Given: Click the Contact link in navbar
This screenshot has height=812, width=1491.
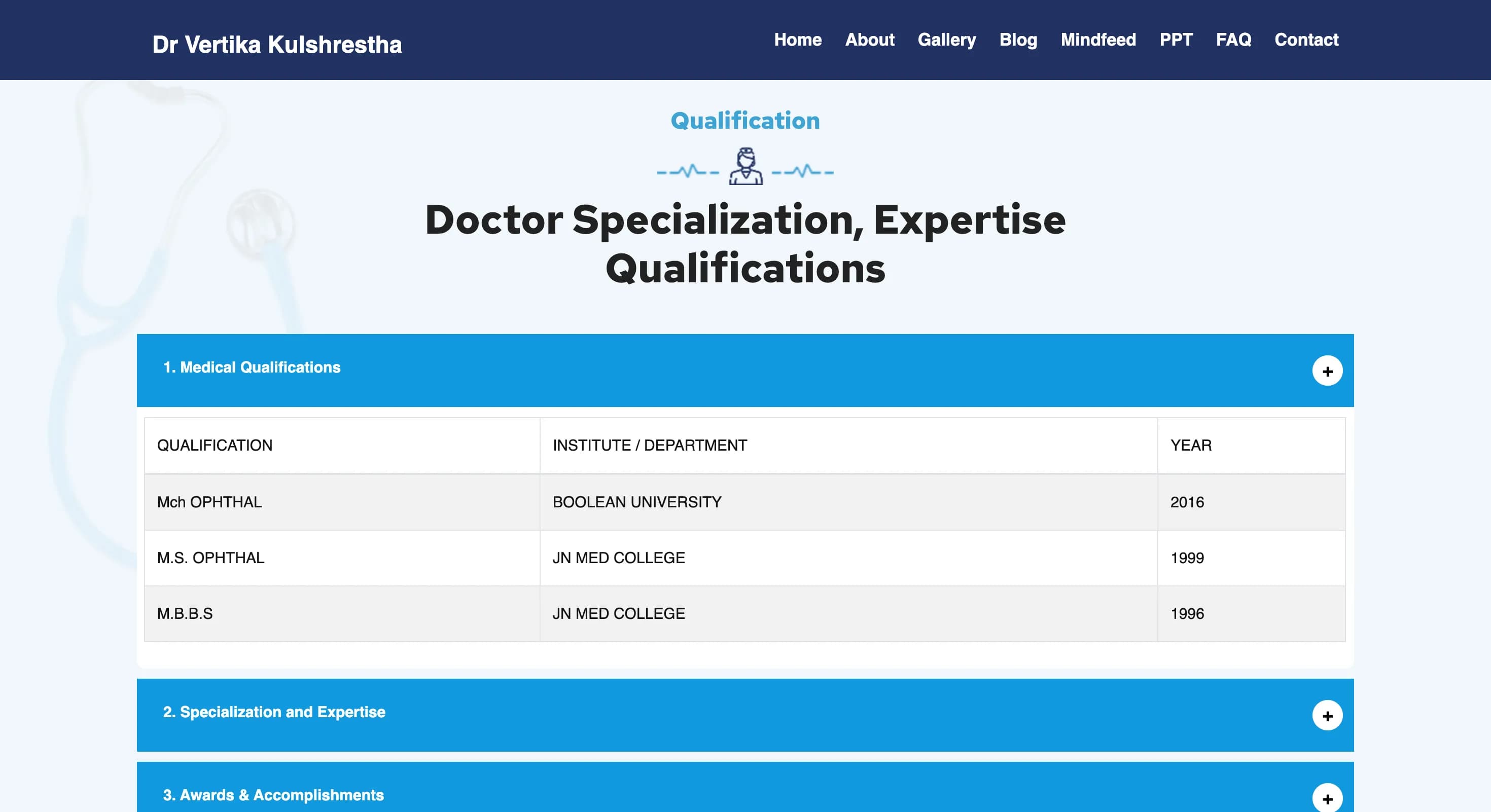Looking at the screenshot, I should 1306,40.
